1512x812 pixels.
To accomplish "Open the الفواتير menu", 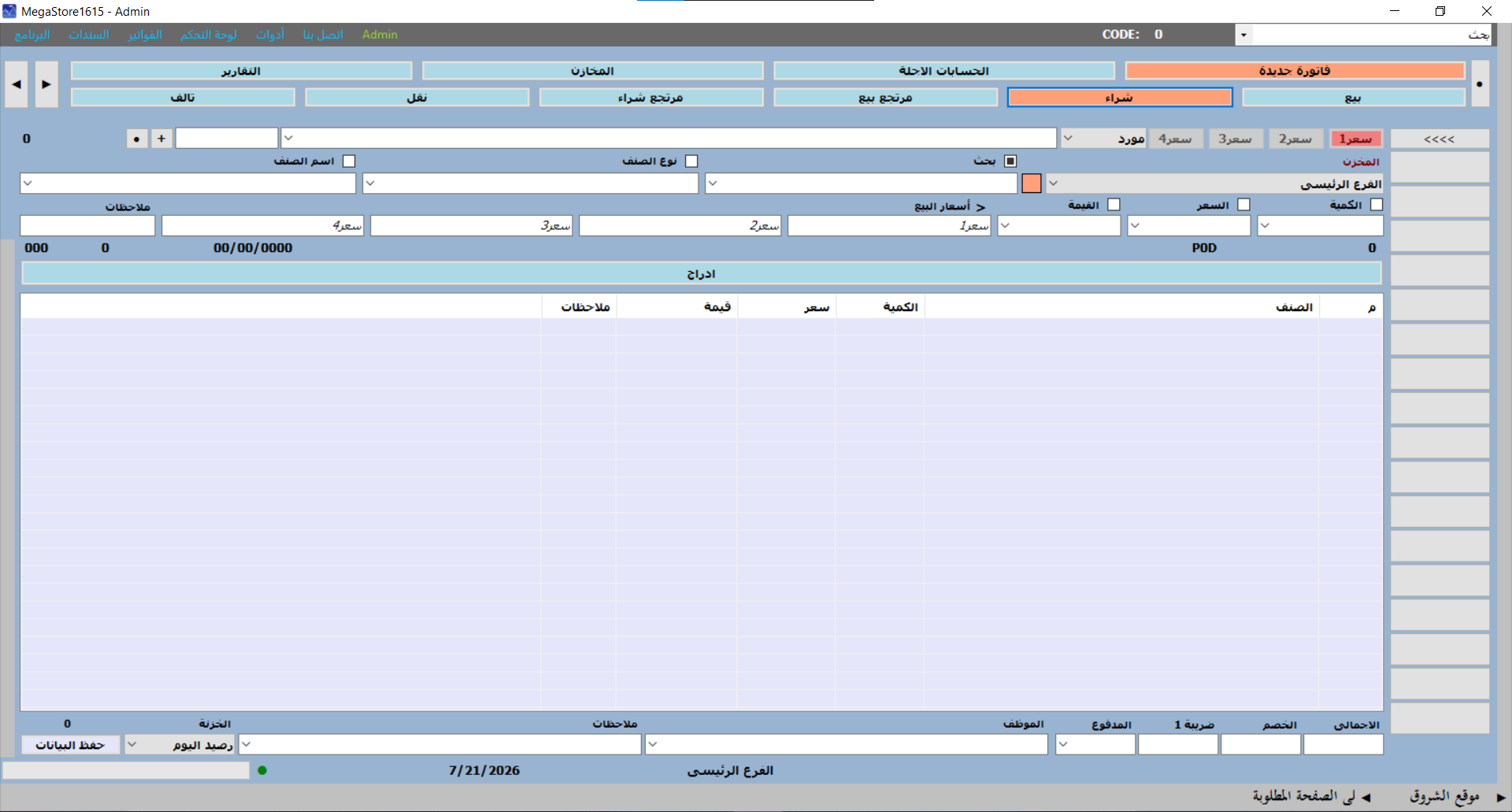I will (x=145, y=35).
